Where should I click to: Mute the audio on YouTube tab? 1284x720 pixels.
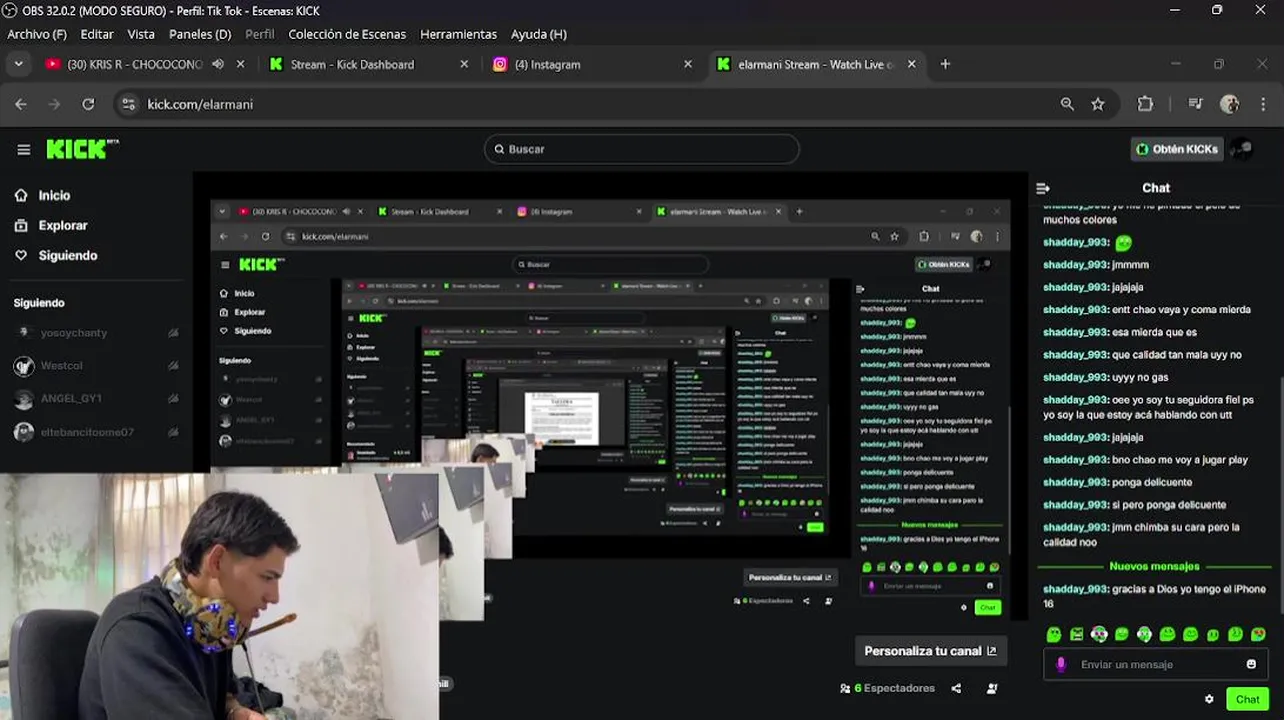point(217,64)
